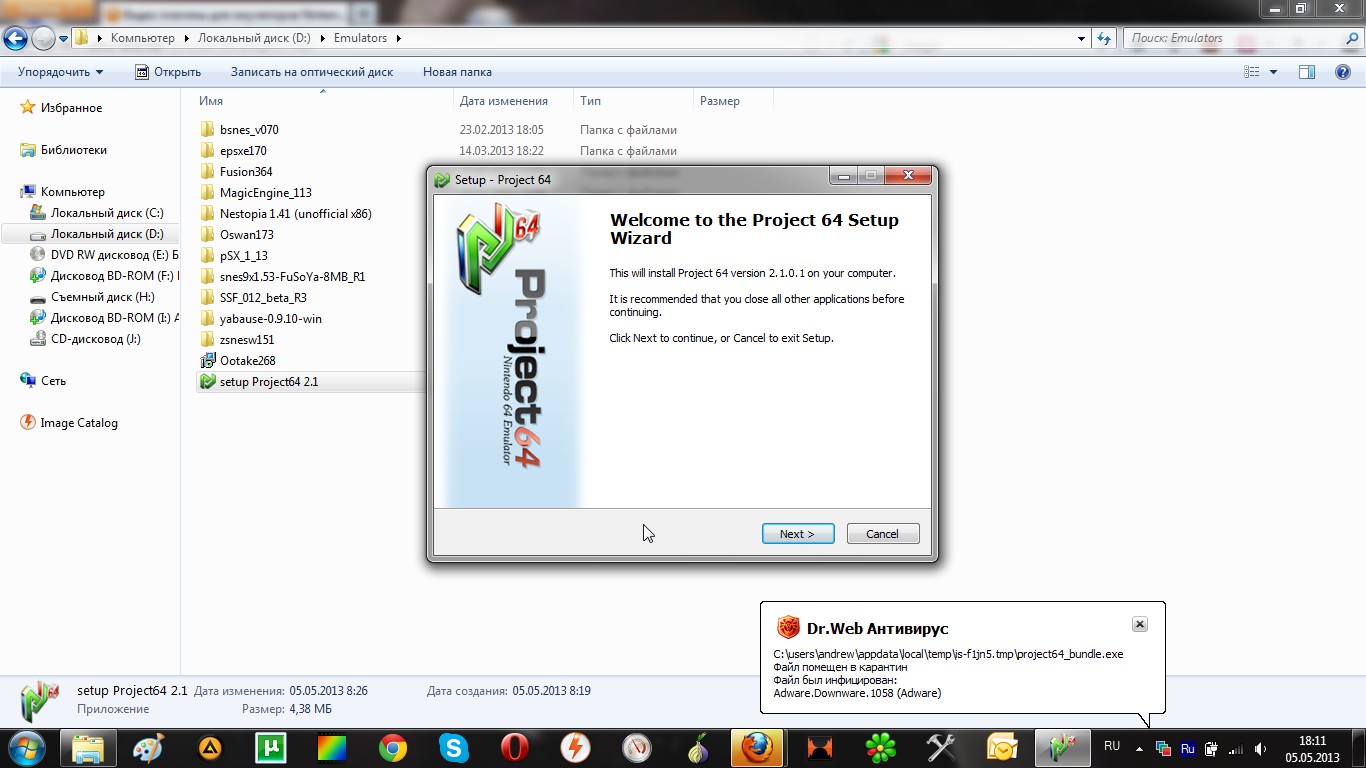Select the yabause-0.9.10-win folder
Image resolution: width=1366 pixels, height=768 pixels.
coord(271,319)
